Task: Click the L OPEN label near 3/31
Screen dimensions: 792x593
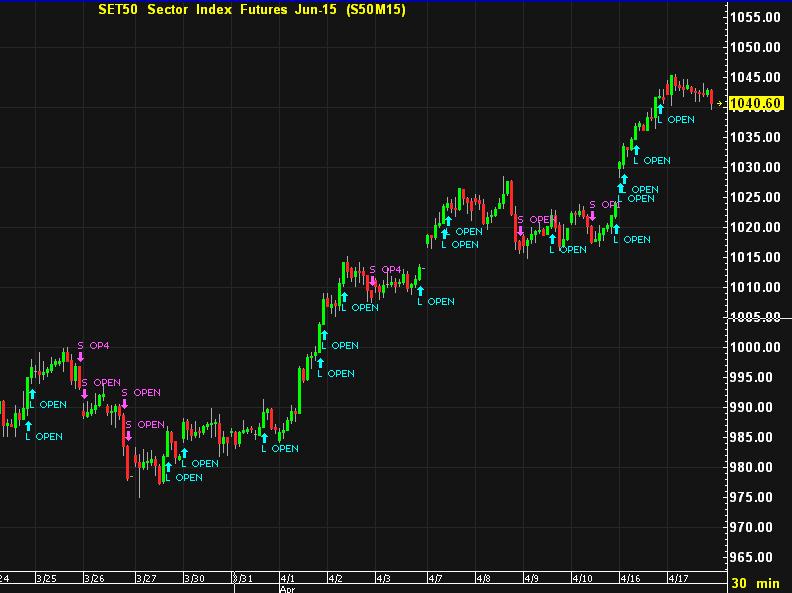Action: (x=280, y=448)
